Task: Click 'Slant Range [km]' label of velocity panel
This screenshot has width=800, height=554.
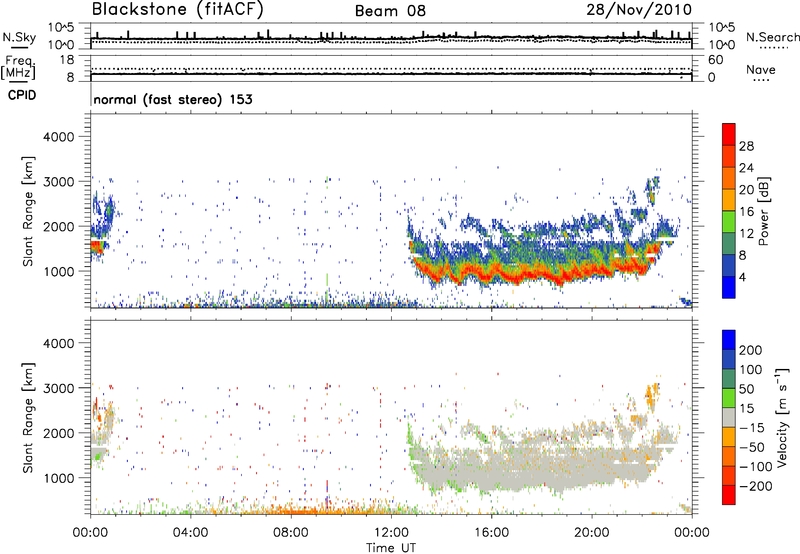Action: click(x=28, y=417)
